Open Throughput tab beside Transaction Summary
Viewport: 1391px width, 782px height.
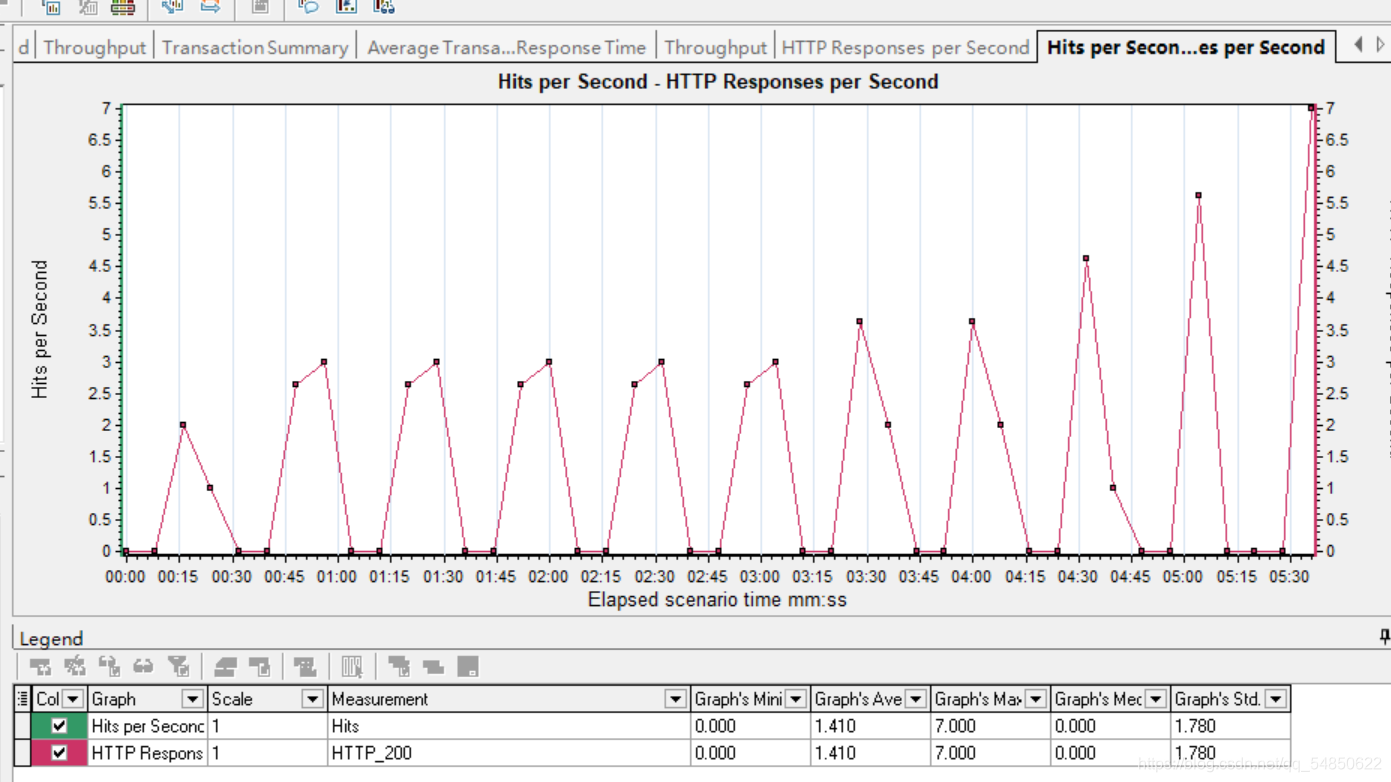point(95,47)
